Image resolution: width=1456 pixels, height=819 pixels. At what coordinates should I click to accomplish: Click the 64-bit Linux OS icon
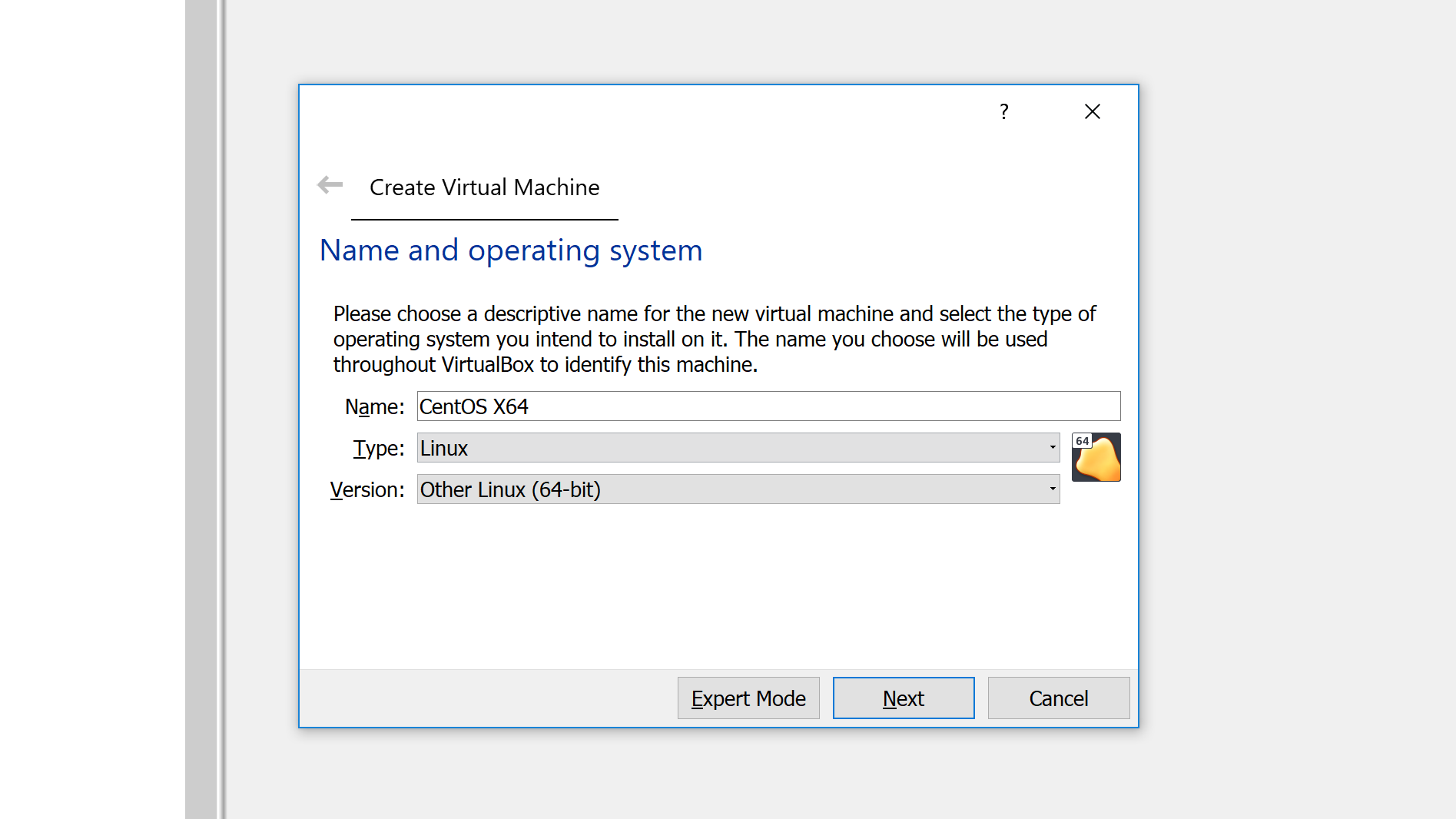1099,461
